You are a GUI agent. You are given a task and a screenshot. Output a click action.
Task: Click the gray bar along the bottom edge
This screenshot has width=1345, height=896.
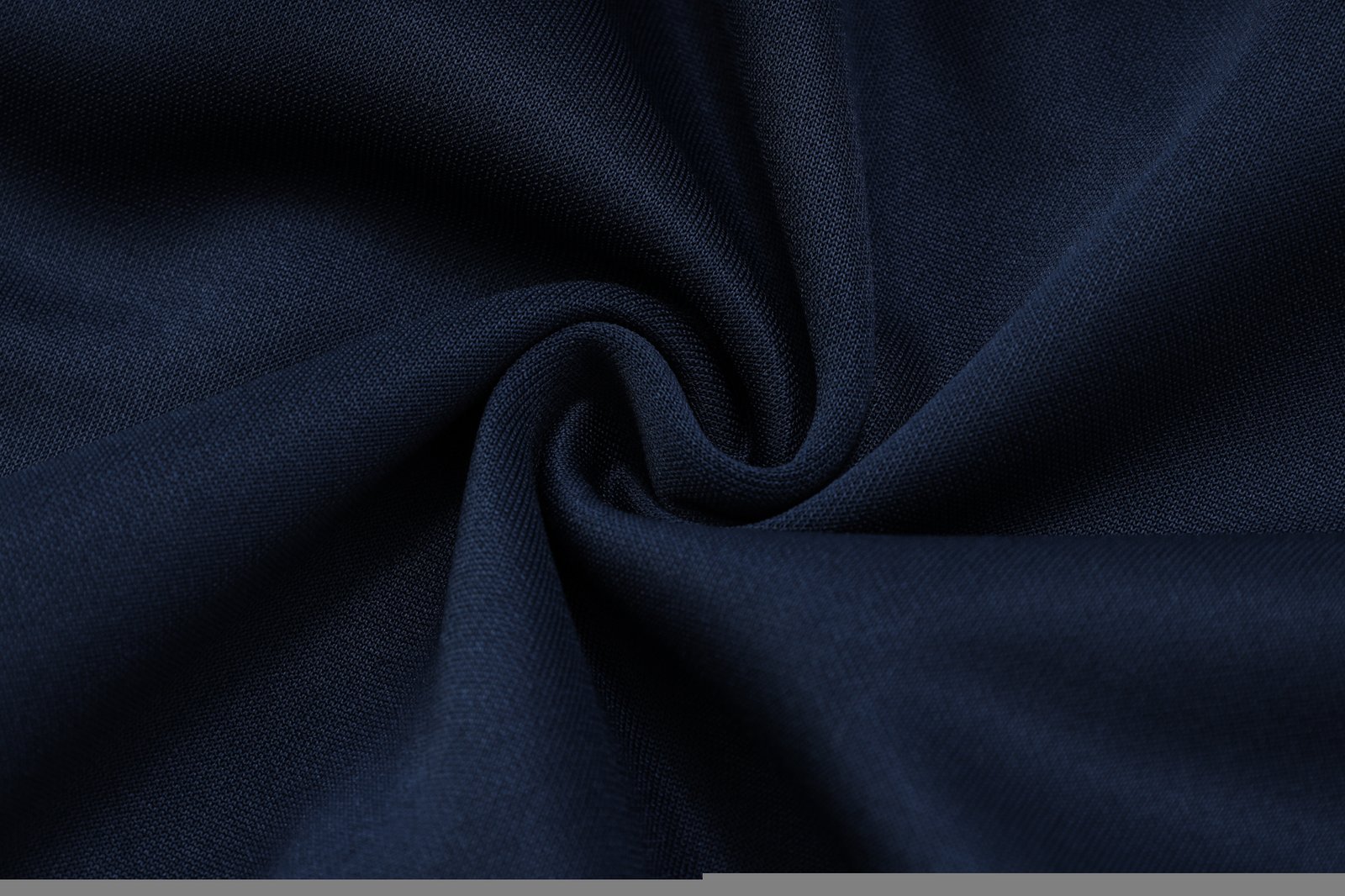coord(336,888)
